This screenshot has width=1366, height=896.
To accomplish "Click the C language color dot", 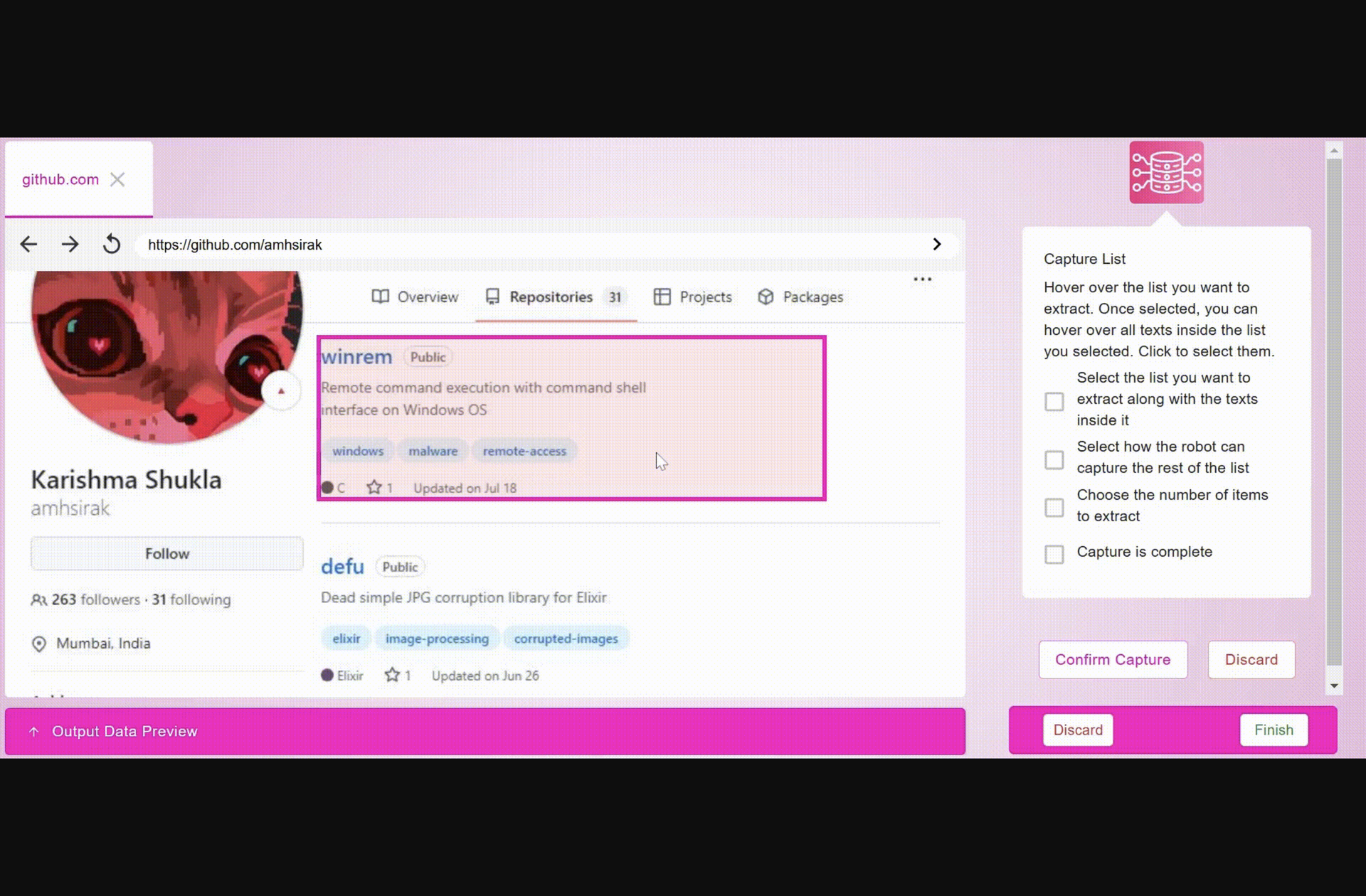I will pos(327,488).
